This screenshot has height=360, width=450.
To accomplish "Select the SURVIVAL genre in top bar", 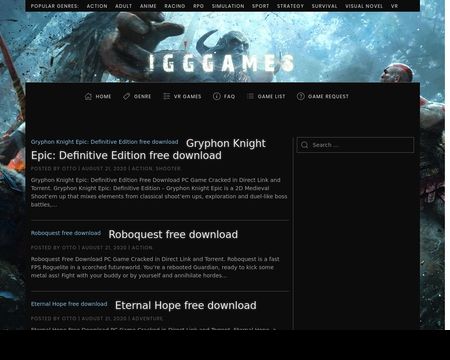I will 324,6.
